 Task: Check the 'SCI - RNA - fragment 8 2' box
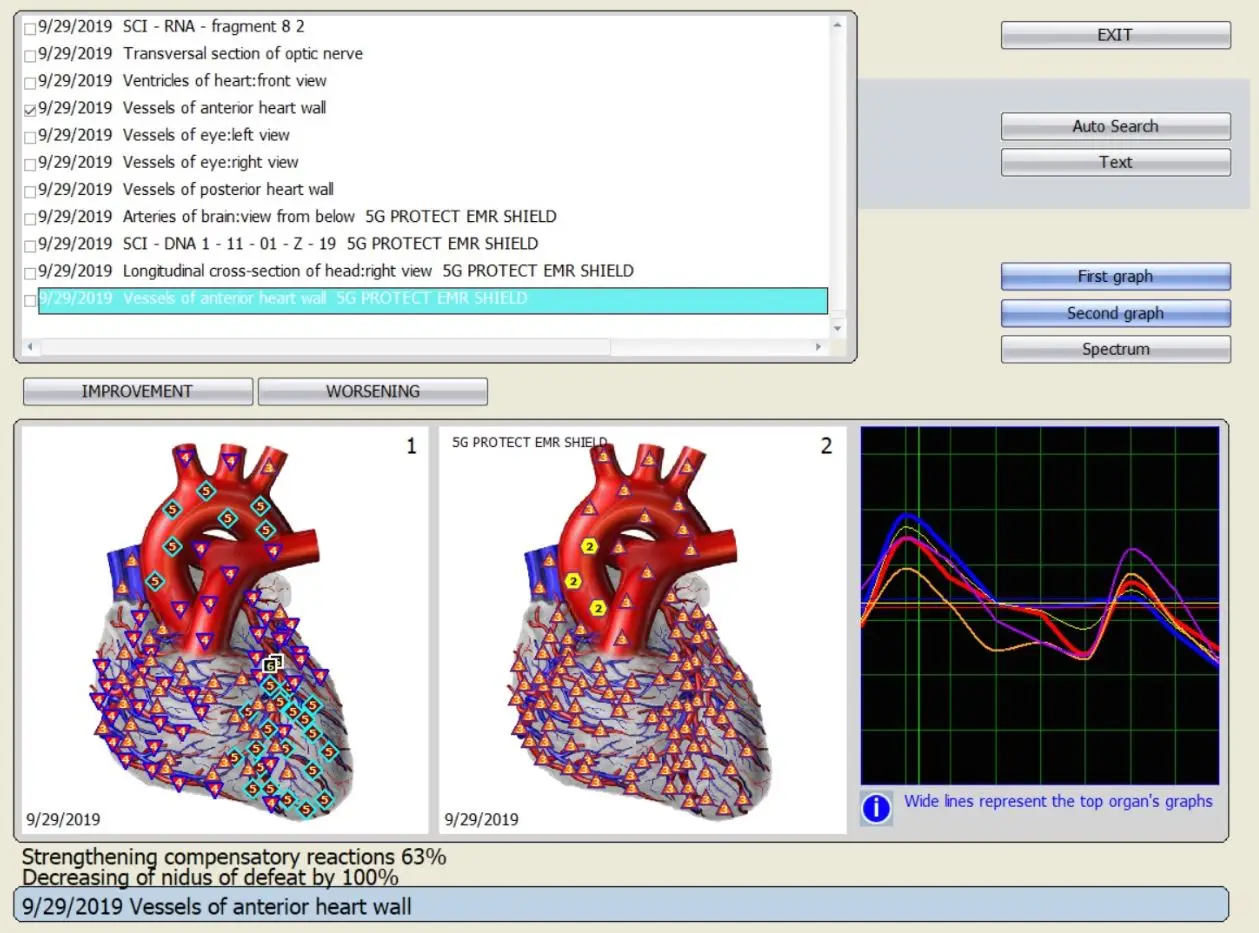pos(30,28)
